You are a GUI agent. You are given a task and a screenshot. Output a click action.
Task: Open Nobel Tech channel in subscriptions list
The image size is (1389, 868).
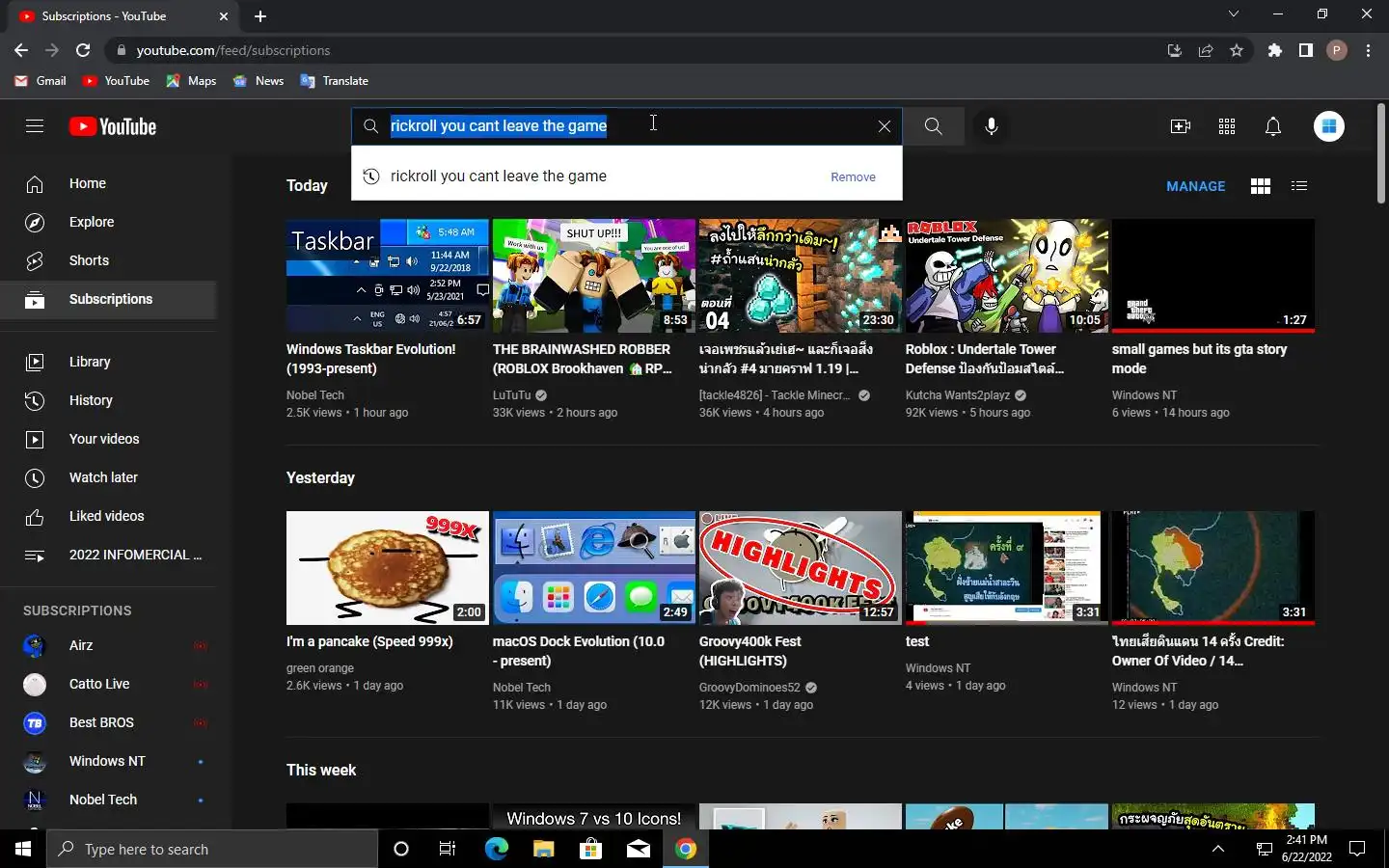(108, 800)
